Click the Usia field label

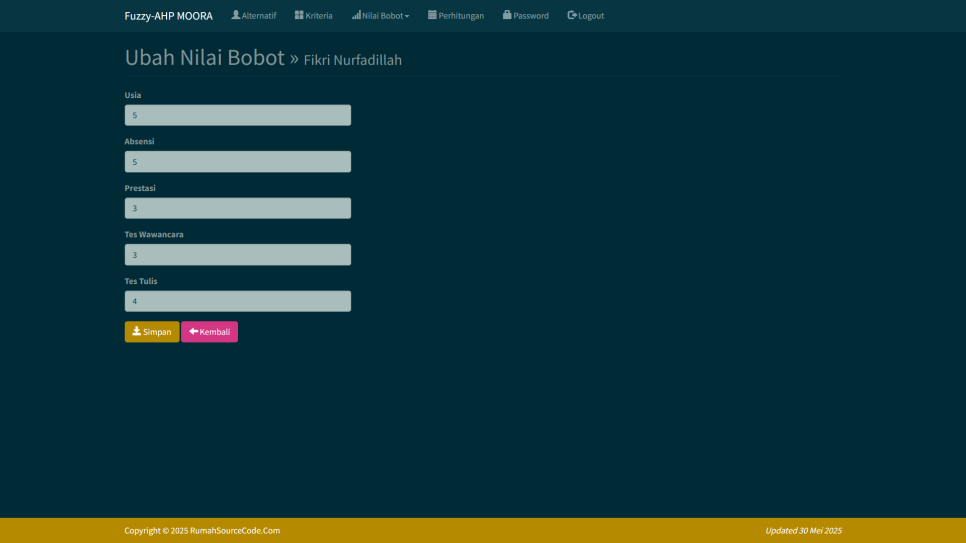click(x=133, y=95)
